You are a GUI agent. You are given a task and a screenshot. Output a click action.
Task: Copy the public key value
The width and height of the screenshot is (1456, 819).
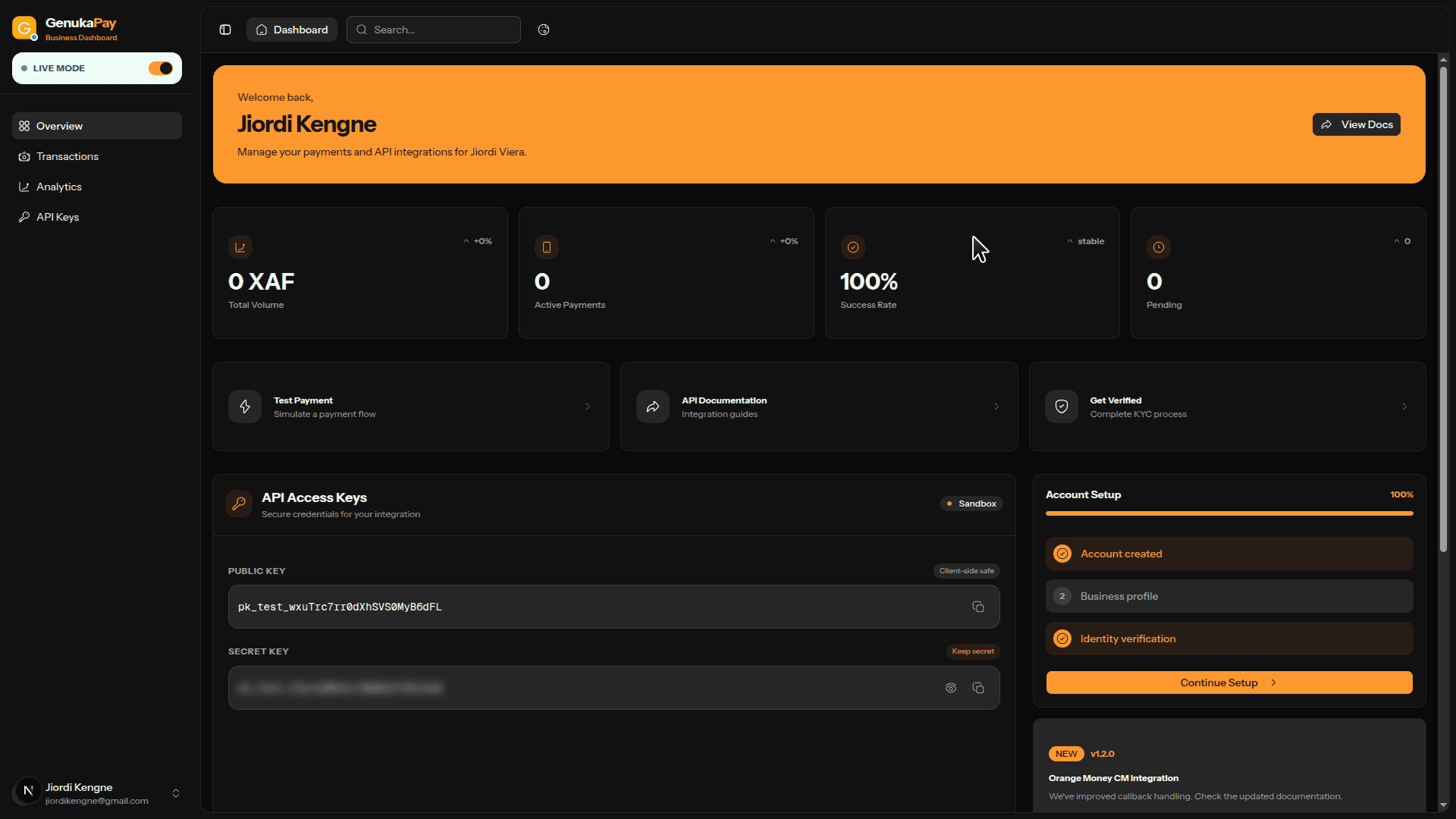[978, 607]
